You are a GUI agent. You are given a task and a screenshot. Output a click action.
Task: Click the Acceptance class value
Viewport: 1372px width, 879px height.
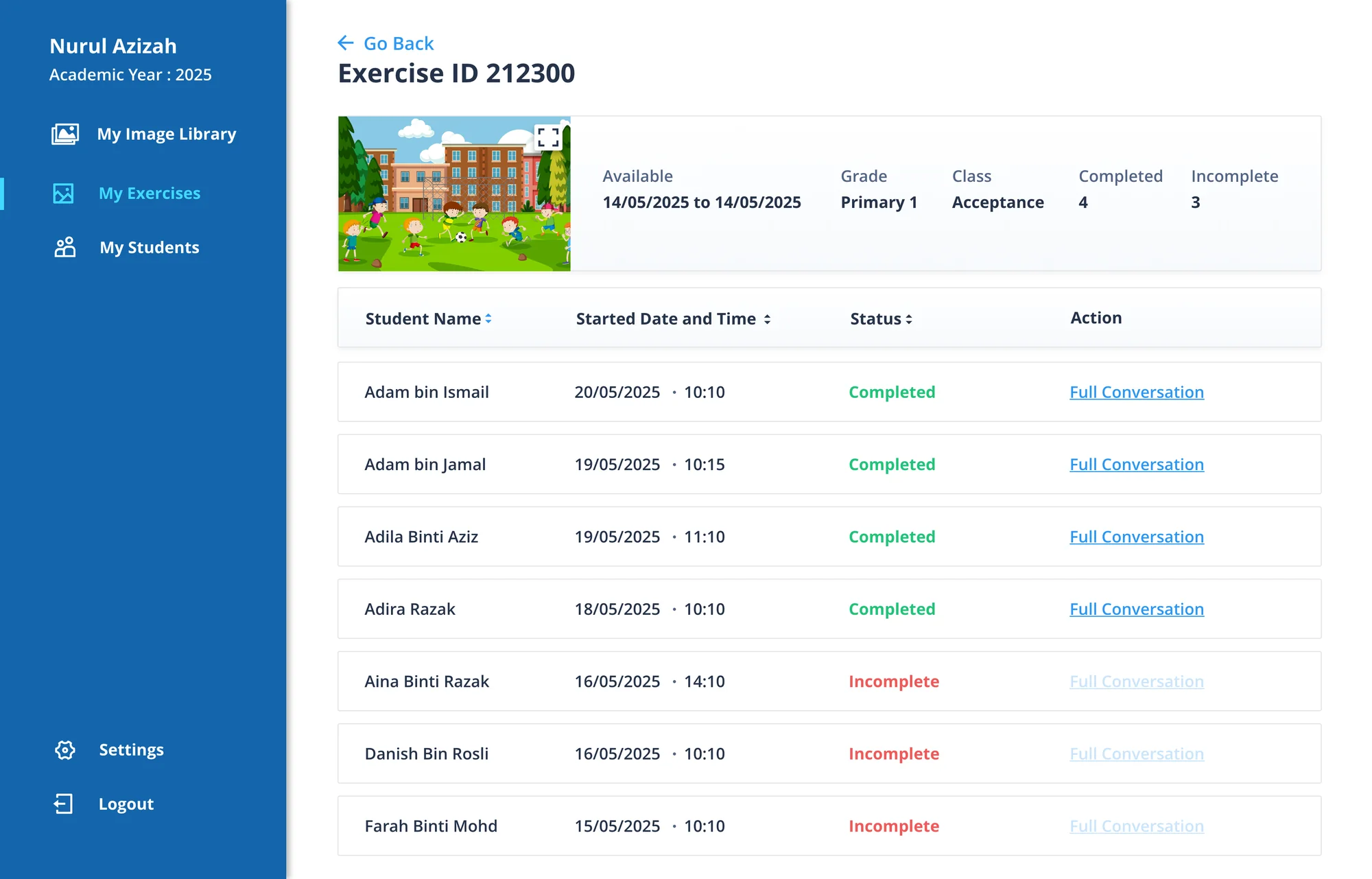[x=997, y=202]
